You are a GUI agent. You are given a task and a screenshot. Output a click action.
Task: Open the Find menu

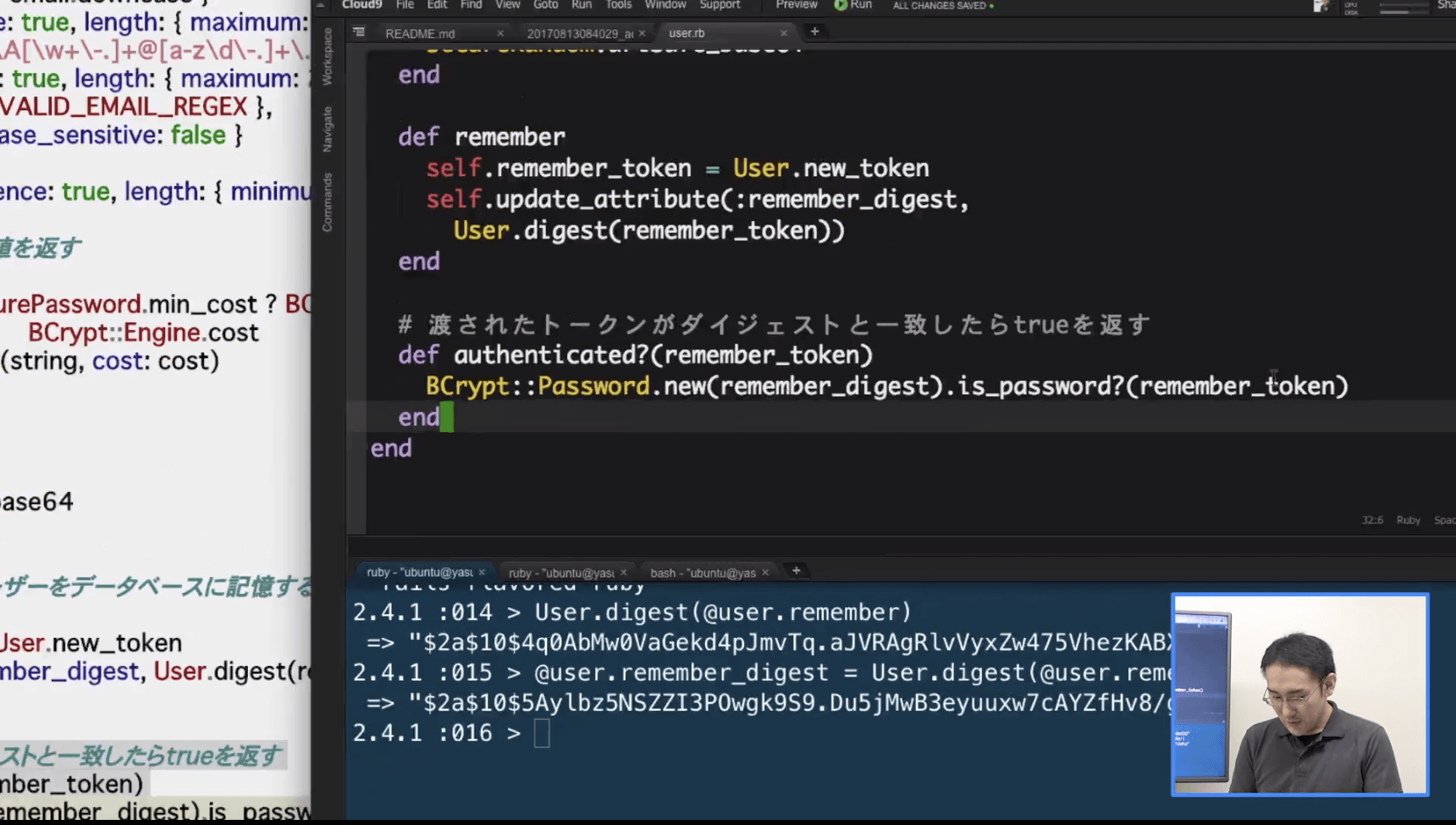(x=471, y=5)
